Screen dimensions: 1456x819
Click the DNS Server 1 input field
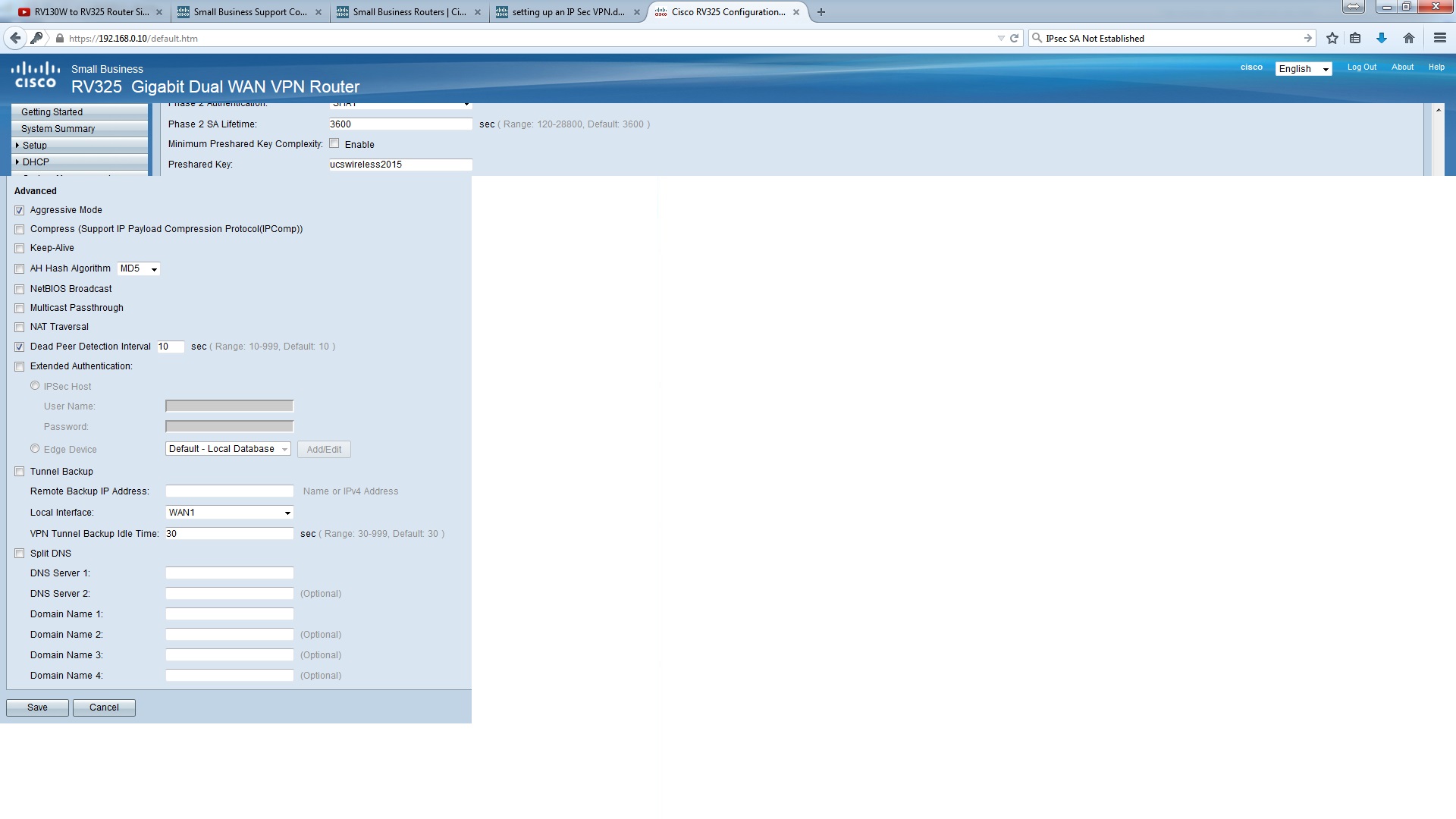(x=230, y=573)
